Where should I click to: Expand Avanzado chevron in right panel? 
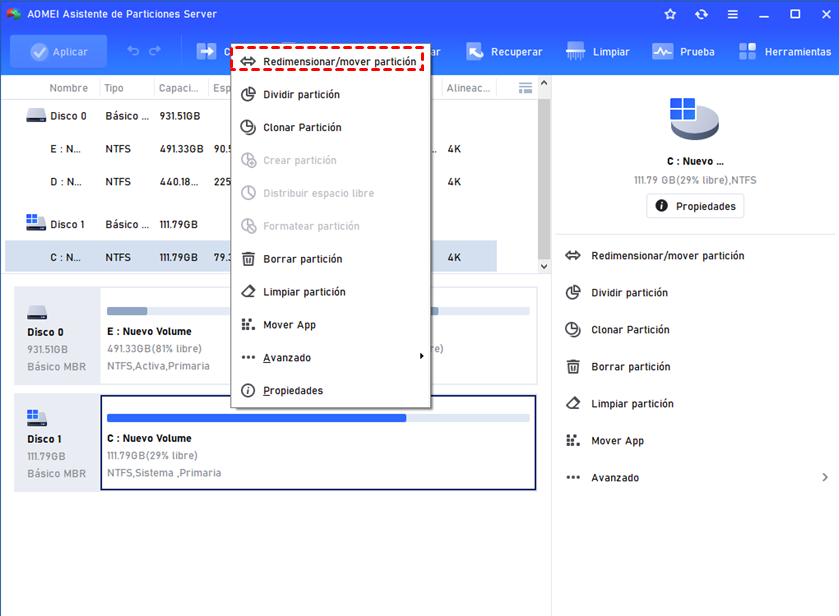tap(825, 477)
